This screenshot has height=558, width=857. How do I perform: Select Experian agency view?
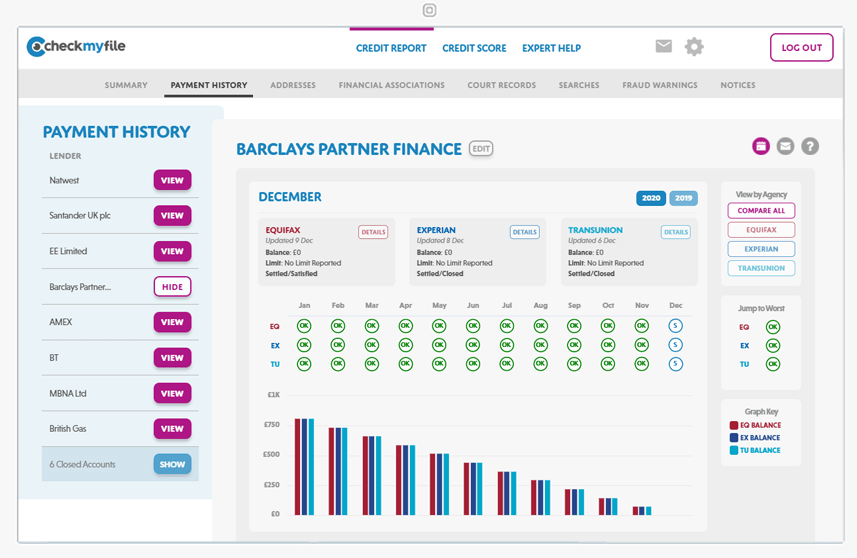pyautogui.click(x=761, y=249)
